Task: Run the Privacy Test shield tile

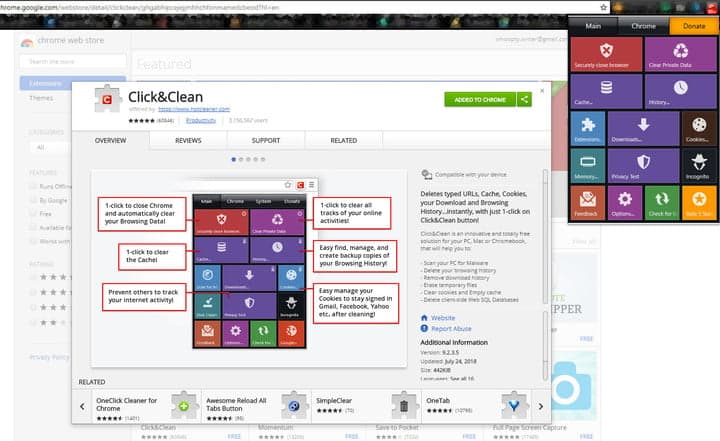Action: pos(643,166)
